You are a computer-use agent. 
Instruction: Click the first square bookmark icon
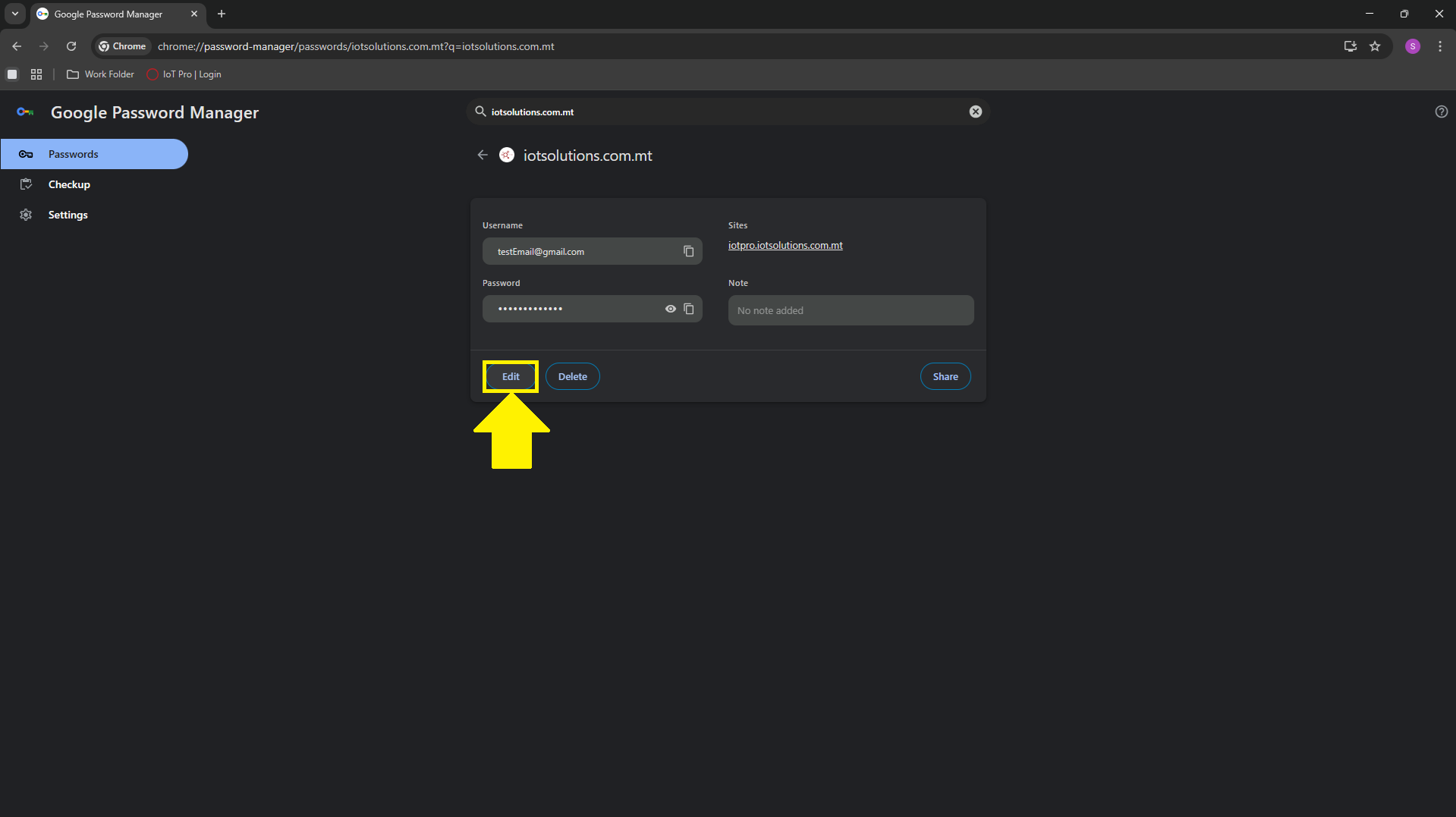pos(12,74)
